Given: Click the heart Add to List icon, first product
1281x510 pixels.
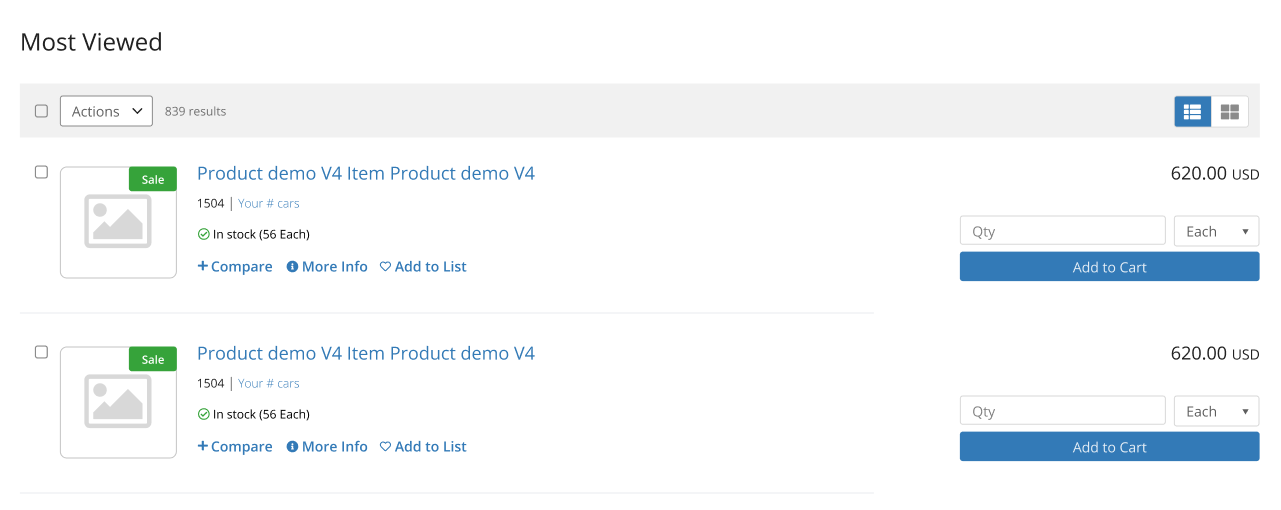Looking at the screenshot, I should click(385, 267).
